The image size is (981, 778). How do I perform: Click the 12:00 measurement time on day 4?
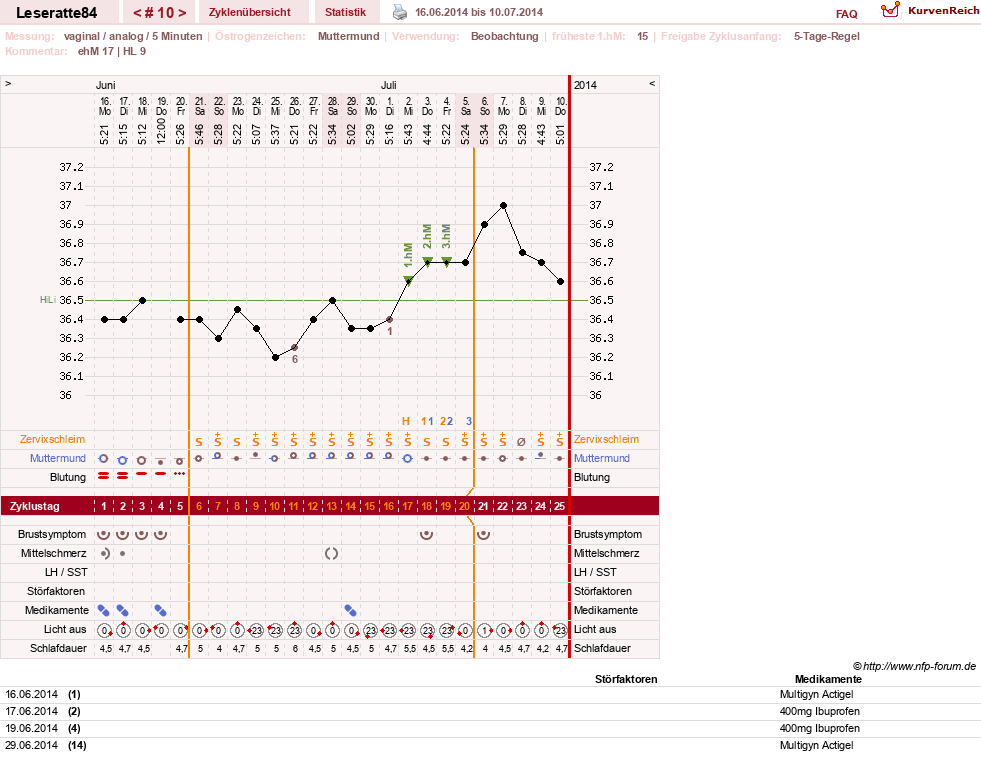tap(161, 131)
